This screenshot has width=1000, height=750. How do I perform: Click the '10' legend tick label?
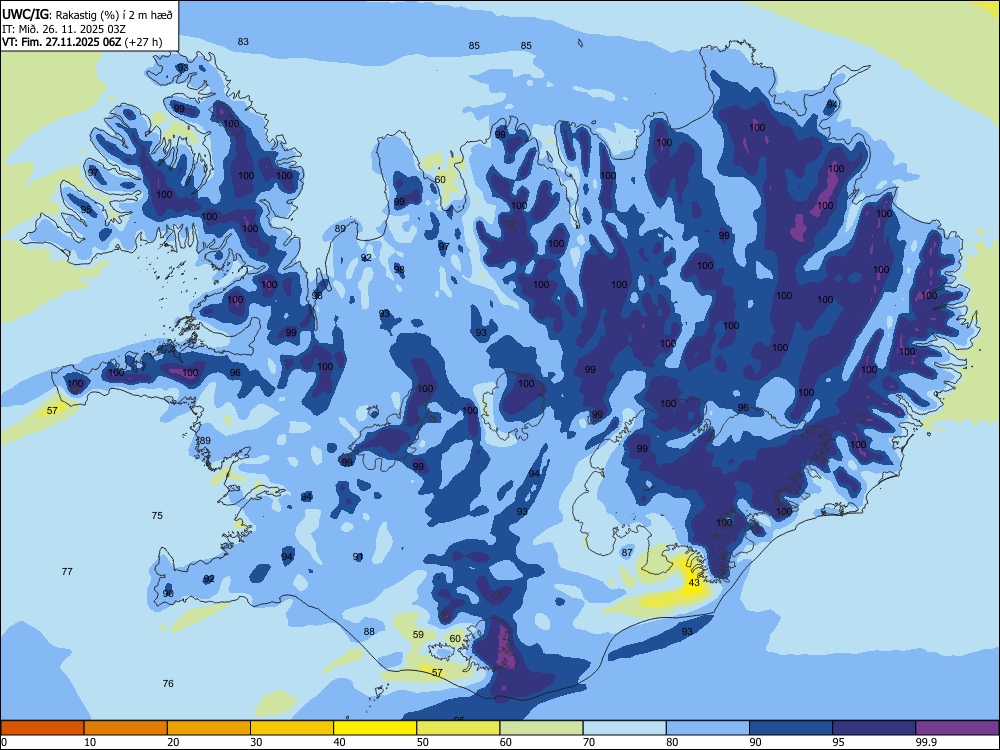coord(90,742)
